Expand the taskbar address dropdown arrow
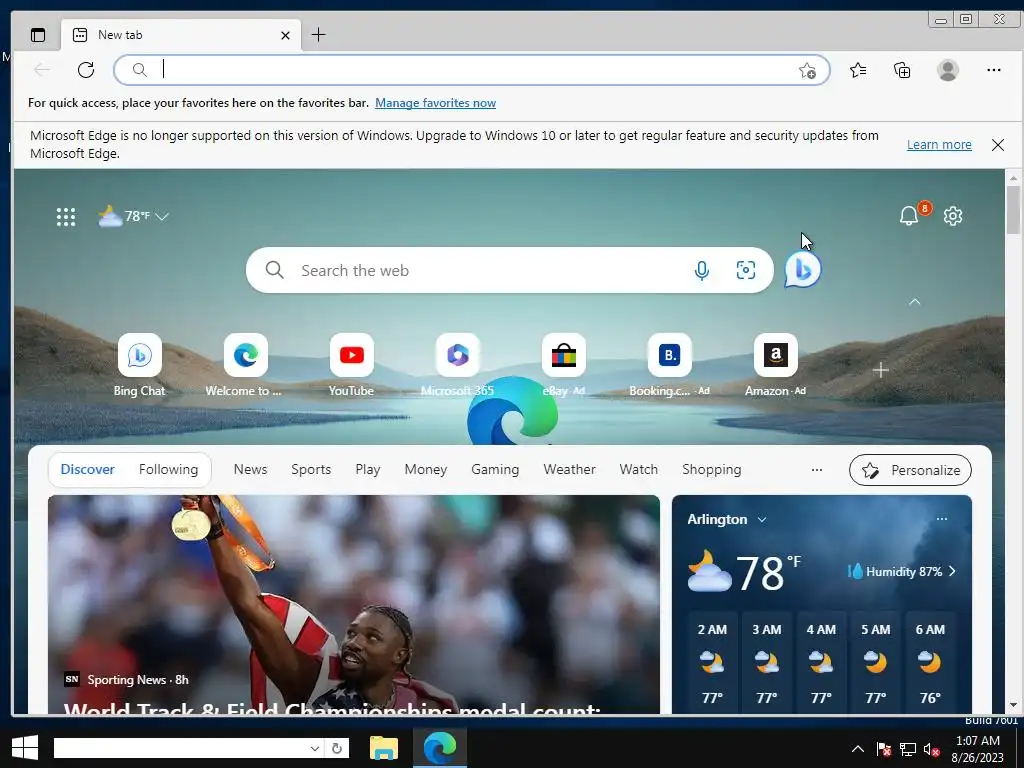Screen dimensions: 1024x768 point(315,748)
